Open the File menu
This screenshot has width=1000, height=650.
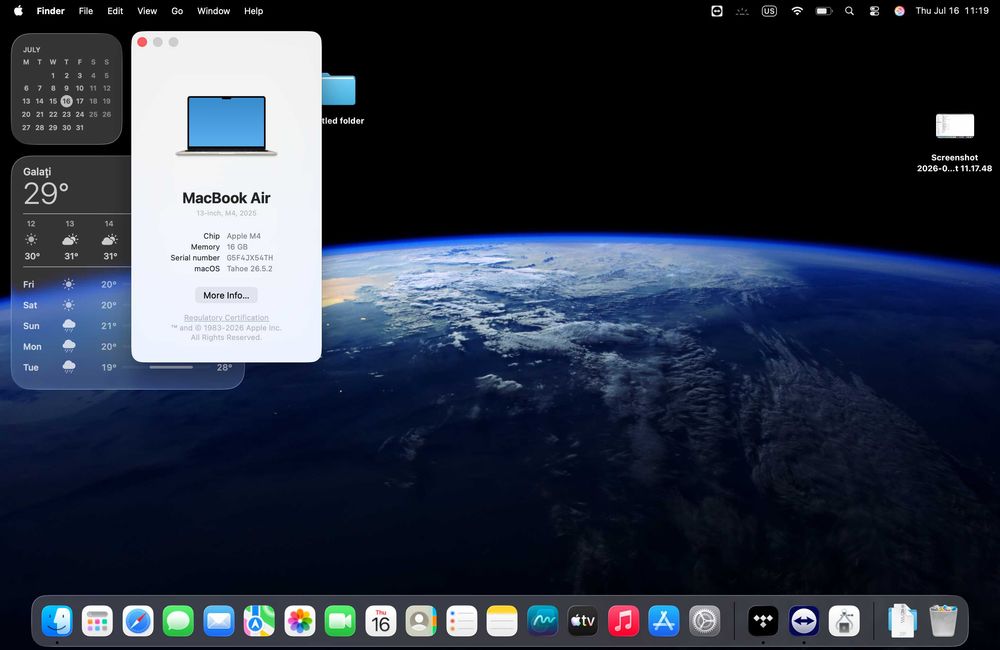[85, 11]
